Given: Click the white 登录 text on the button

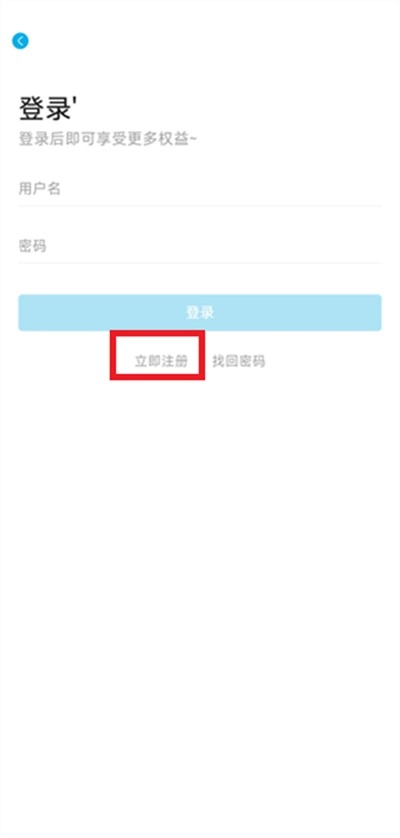Looking at the screenshot, I should (x=200, y=313).
